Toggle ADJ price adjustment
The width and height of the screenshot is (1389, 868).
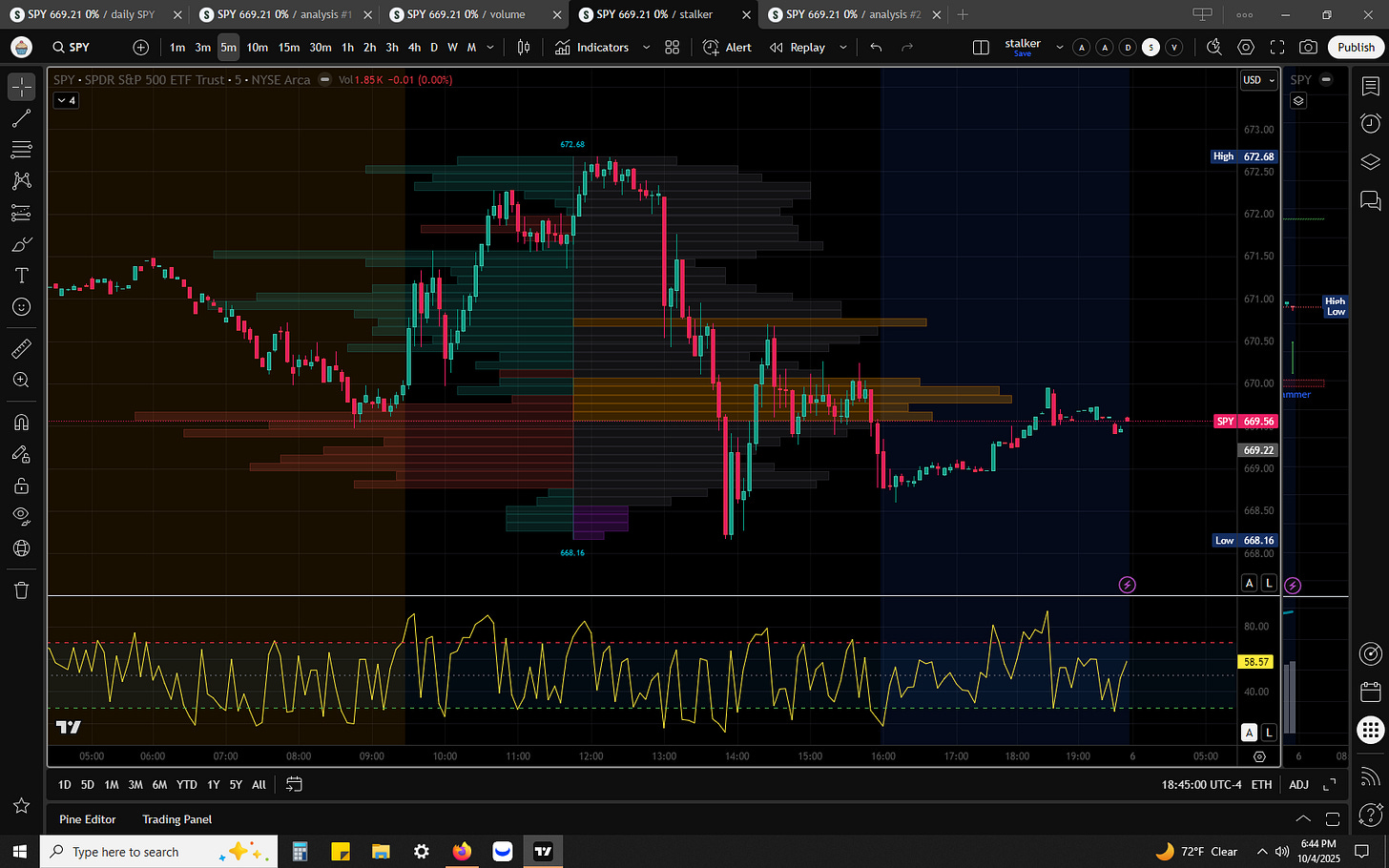point(1299,784)
